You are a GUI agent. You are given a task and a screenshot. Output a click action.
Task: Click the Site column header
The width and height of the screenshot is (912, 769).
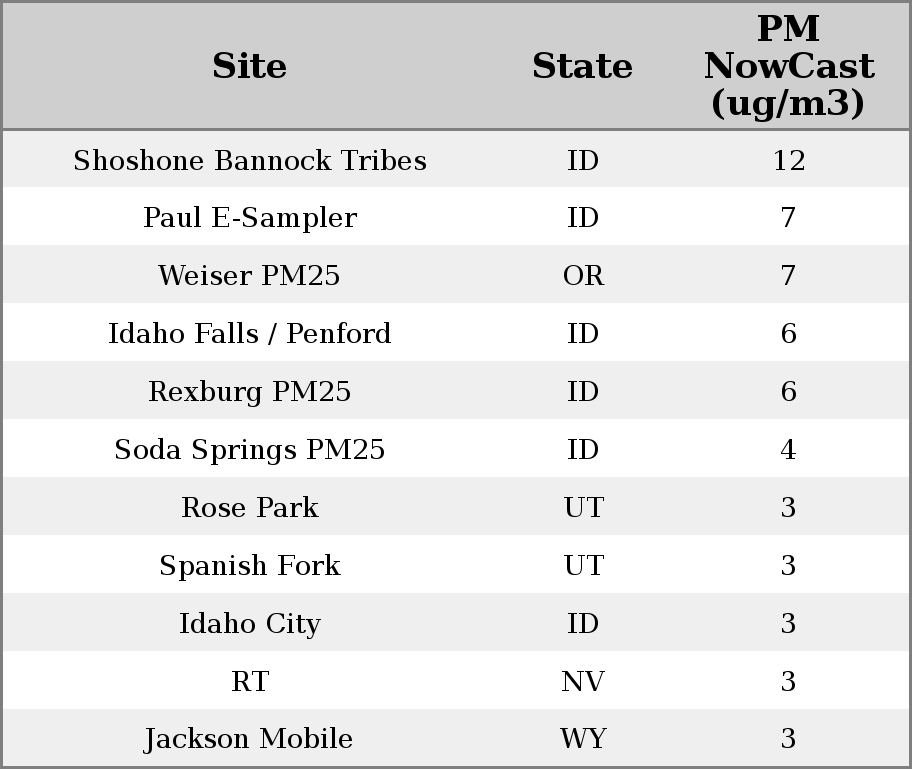[x=250, y=67]
